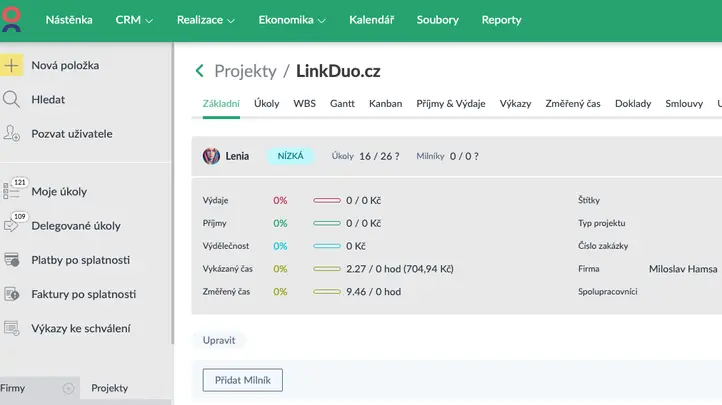Open Moje úkoly list icon
This screenshot has width=722, height=405.
click(x=13, y=192)
